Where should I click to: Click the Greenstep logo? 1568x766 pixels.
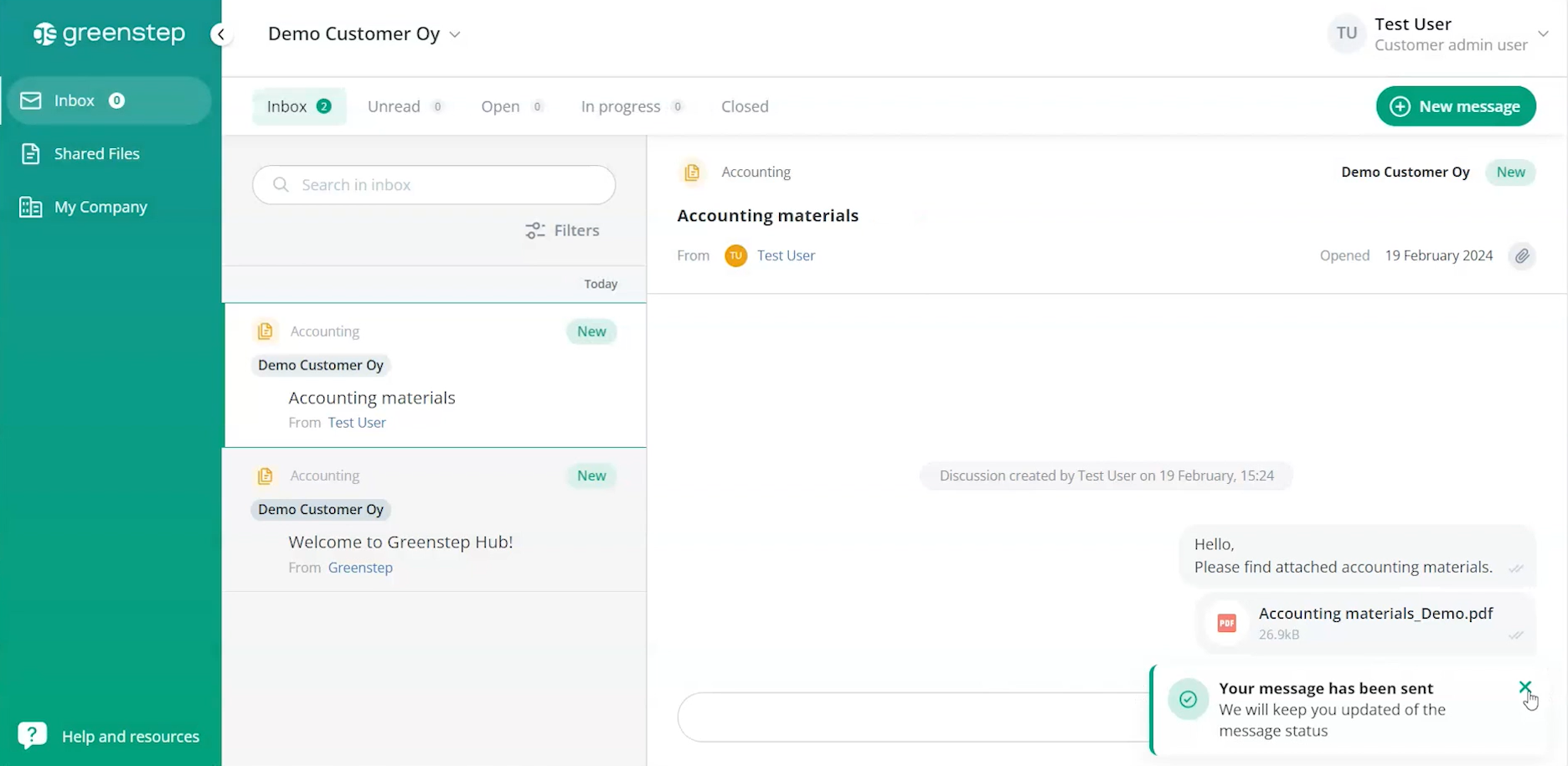point(109,33)
